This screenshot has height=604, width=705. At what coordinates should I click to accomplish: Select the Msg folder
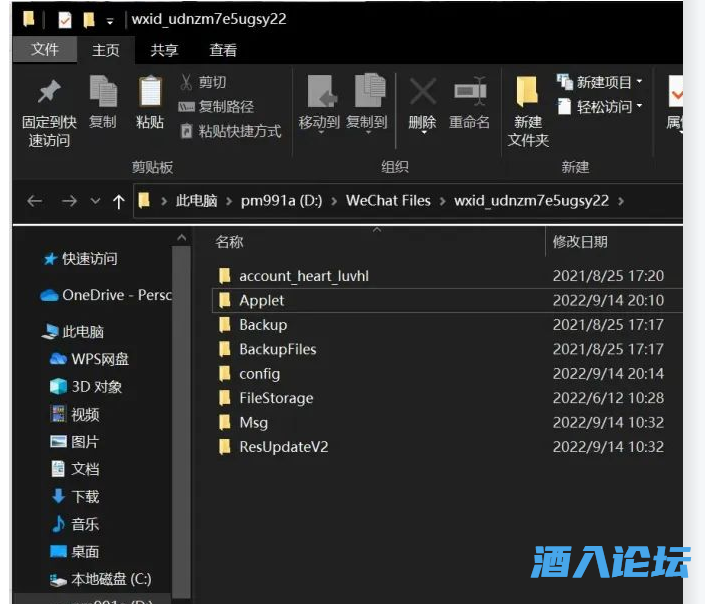tap(254, 423)
